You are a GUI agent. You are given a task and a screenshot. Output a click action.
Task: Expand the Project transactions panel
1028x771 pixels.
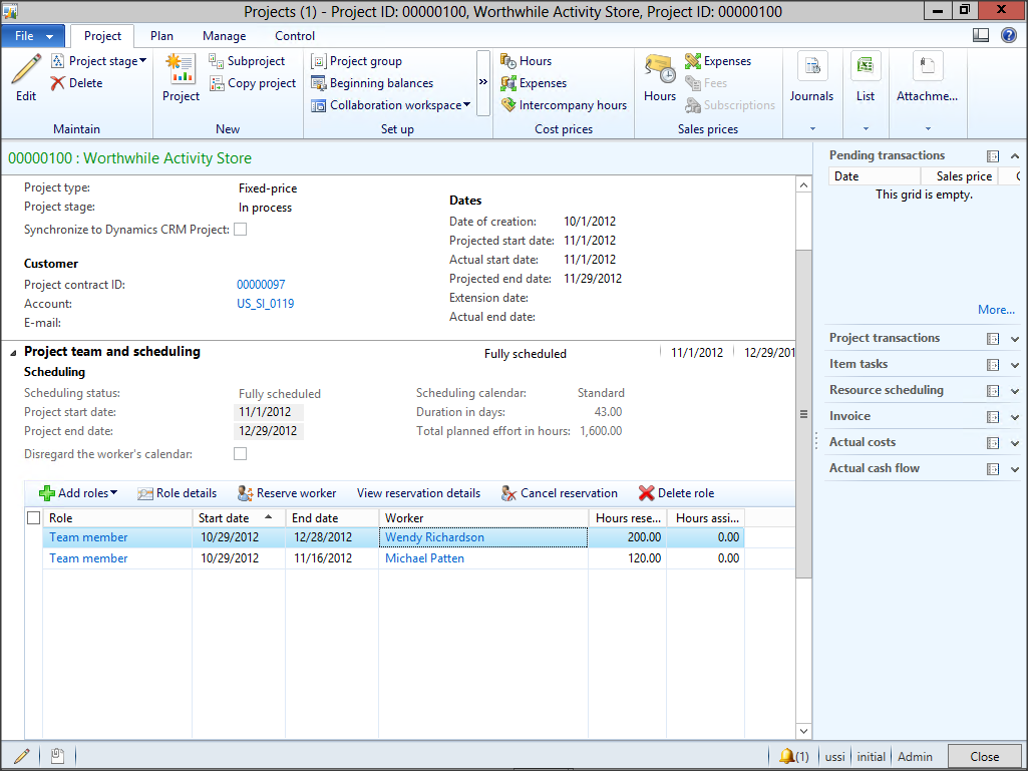coord(1015,339)
